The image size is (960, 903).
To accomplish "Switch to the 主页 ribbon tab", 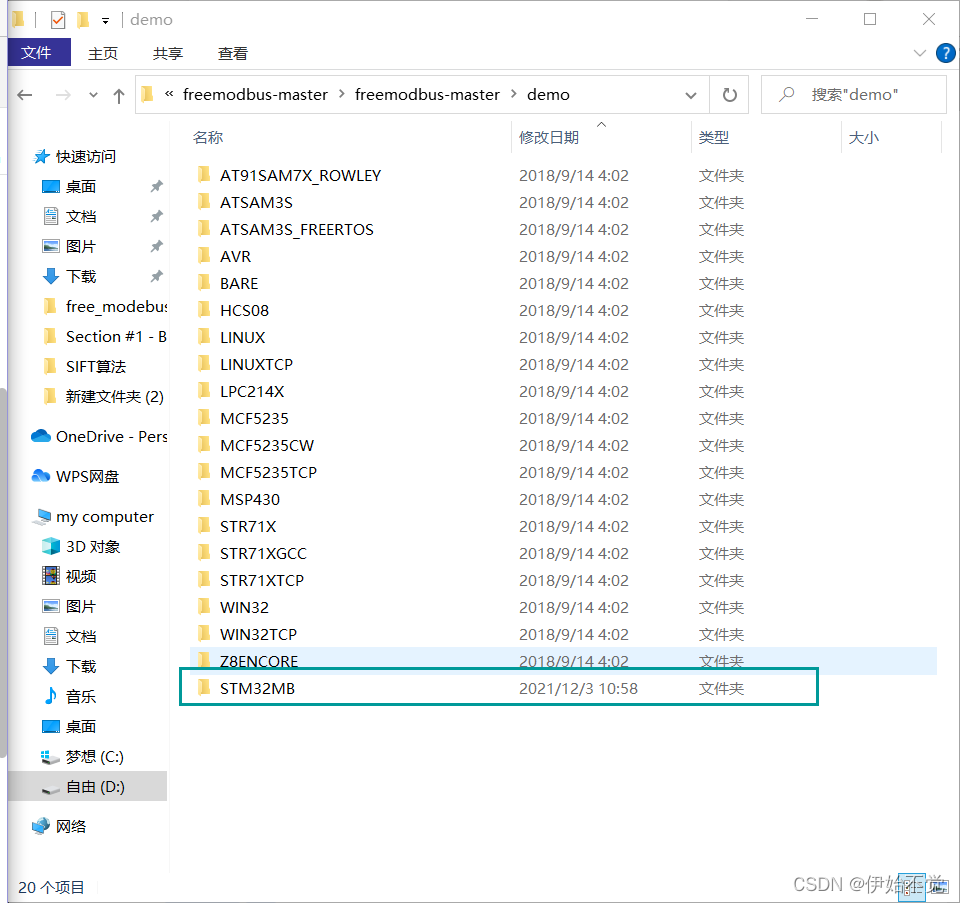I will (102, 53).
